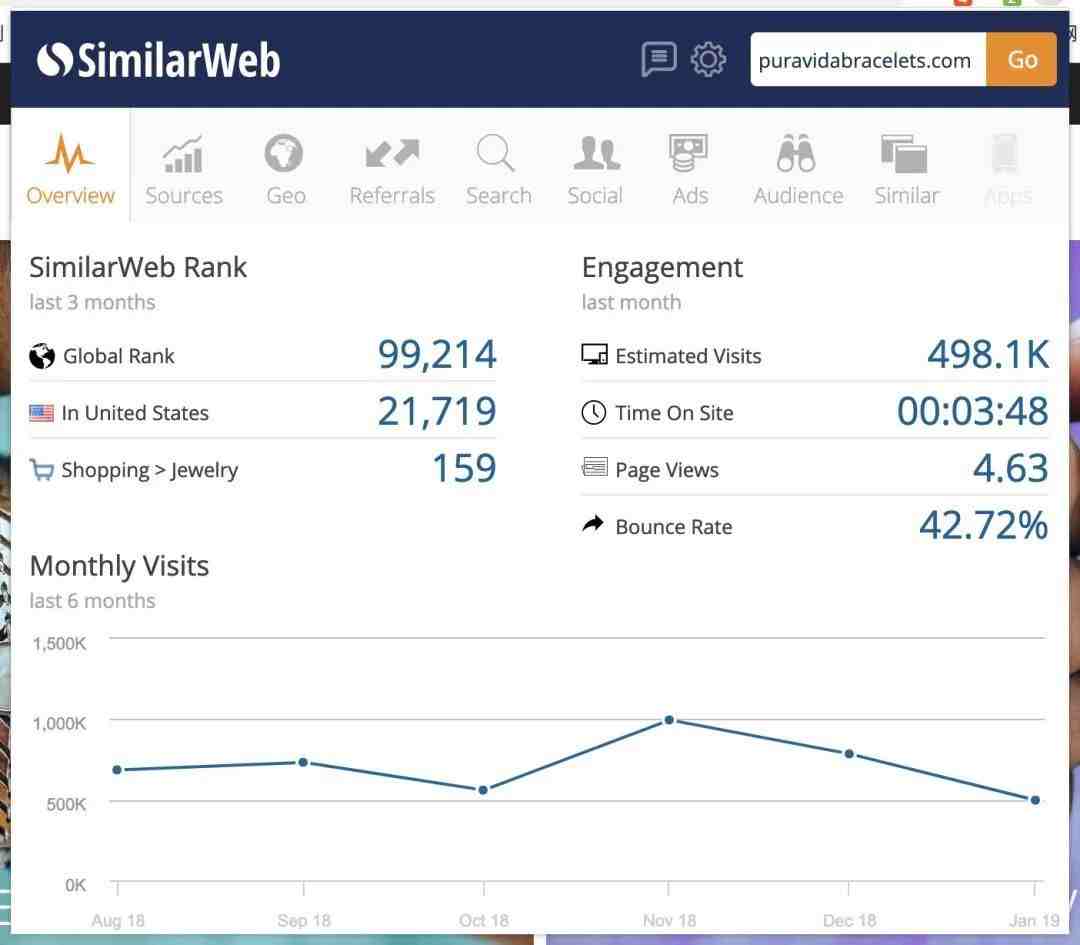
Task: Open the Search tab
Action: 499,169
